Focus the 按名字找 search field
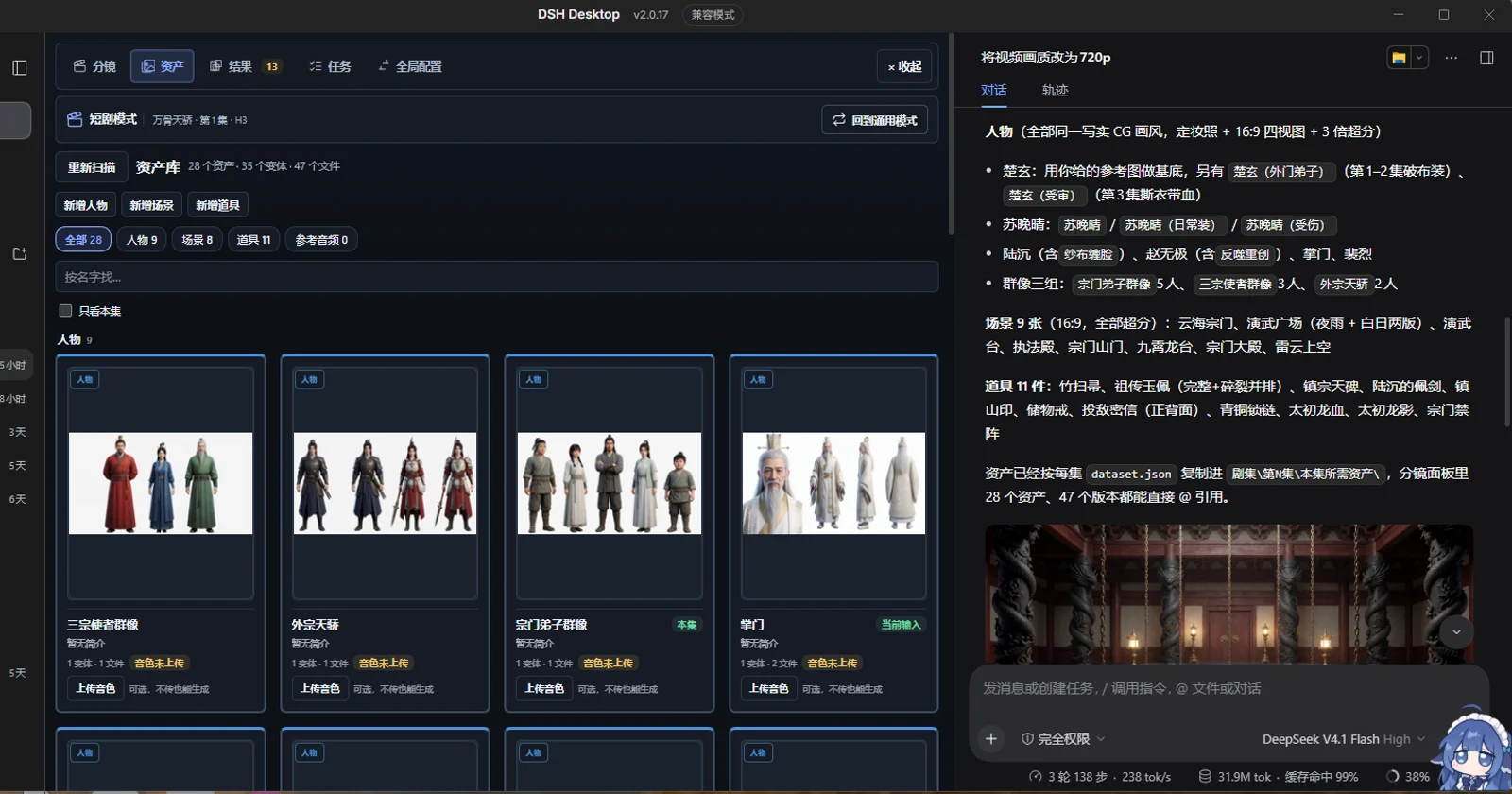 click(497, 277)
